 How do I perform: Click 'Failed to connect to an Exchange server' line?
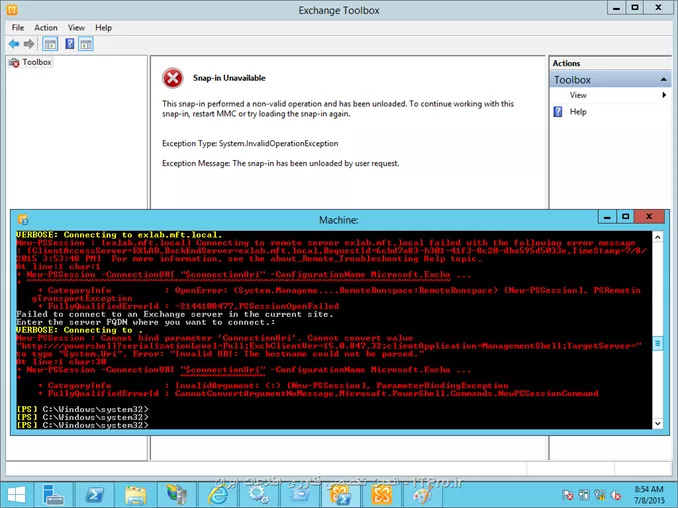coord(175,314)
